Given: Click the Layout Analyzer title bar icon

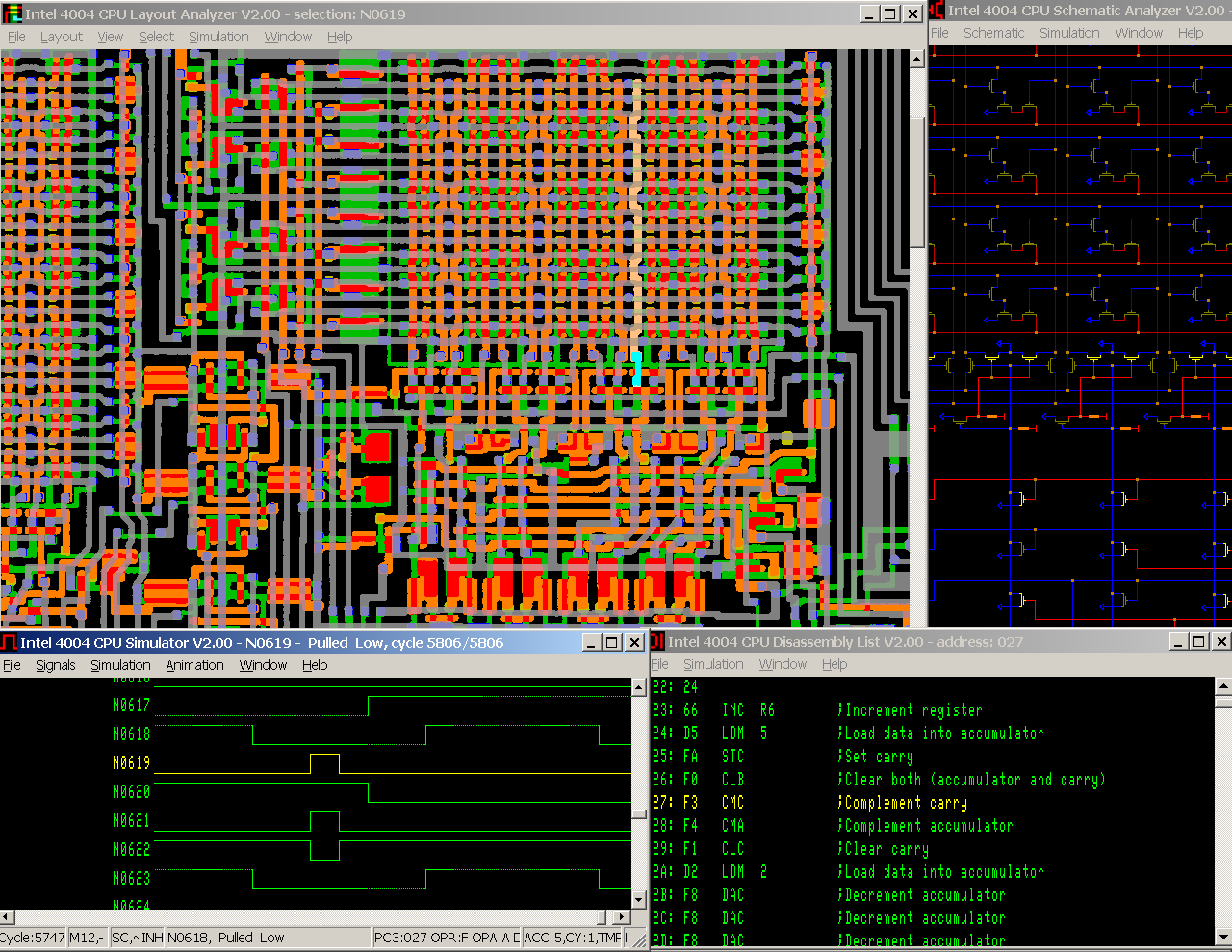Looking at the screenshot, I should point(12,13).
